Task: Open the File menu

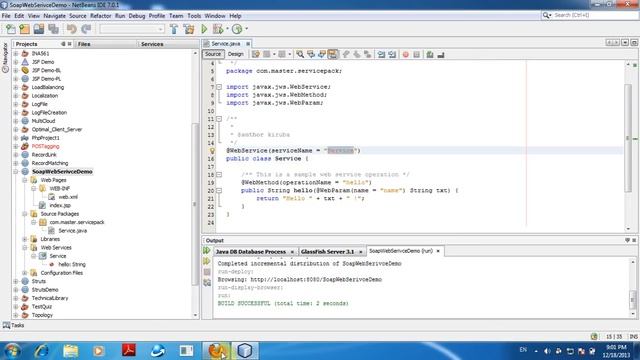Action: pos(6,16)
